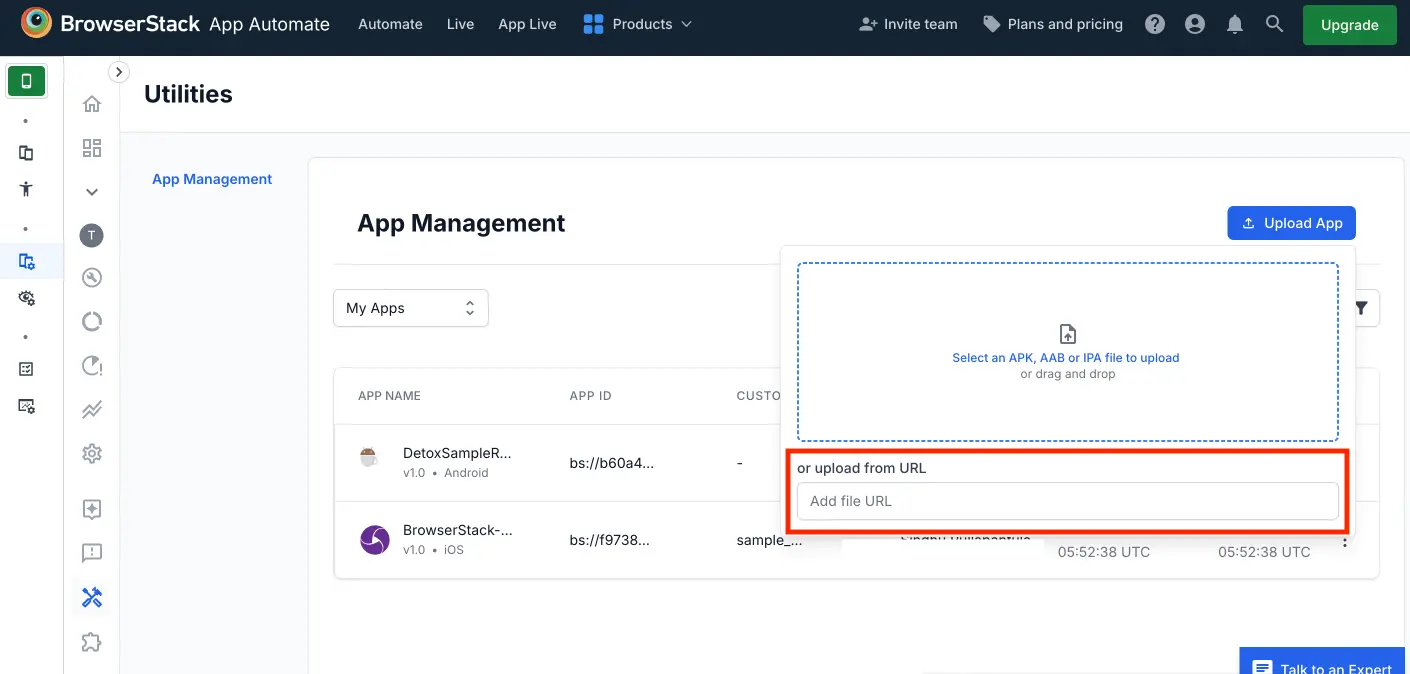Select the APK, AAB or IPA upload link
Image resolution: width=1410 pixels, height=674 pixels.
coord(1067,357)
